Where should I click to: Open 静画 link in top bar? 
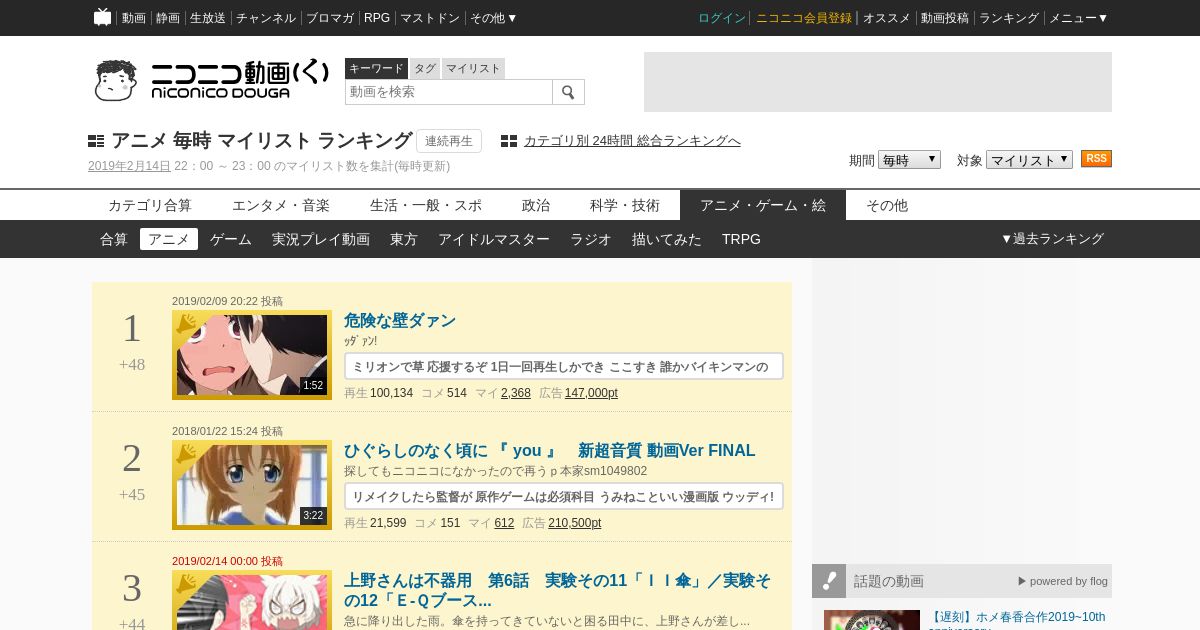[x=168, y=18]
